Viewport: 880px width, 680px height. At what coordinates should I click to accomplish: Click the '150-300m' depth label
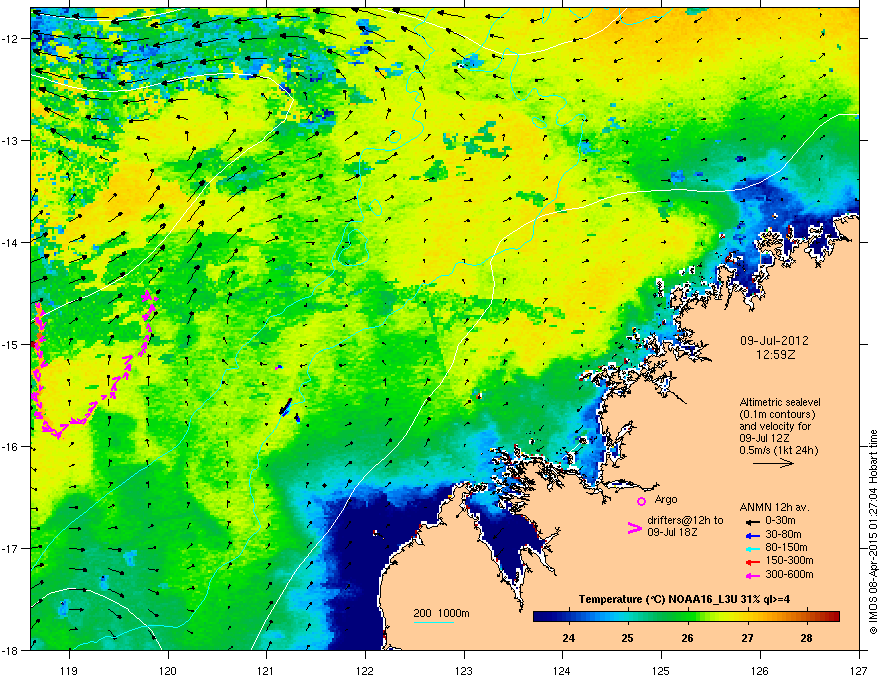pyautogui.click(x=789, y=560)
